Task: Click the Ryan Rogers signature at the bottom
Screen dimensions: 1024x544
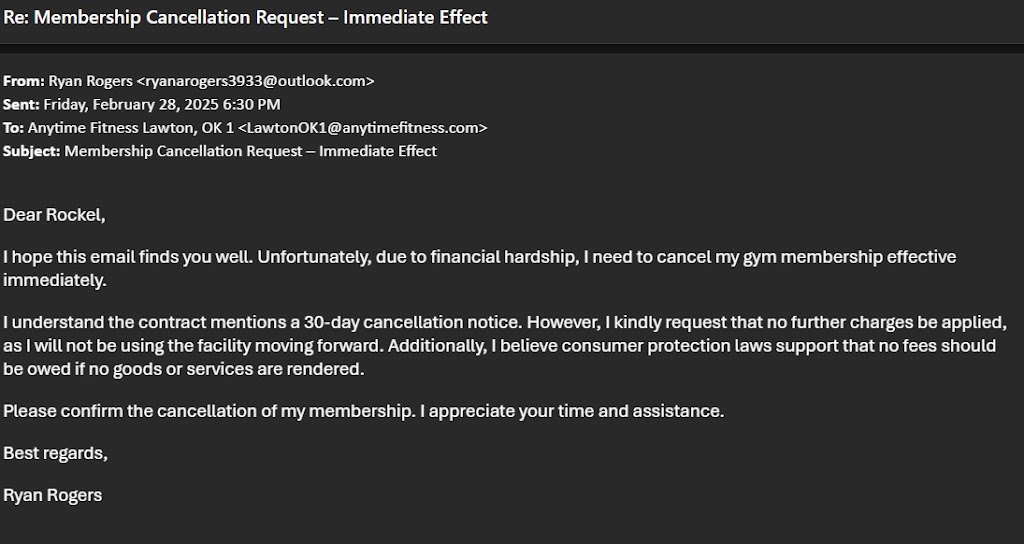Action: 53,495
